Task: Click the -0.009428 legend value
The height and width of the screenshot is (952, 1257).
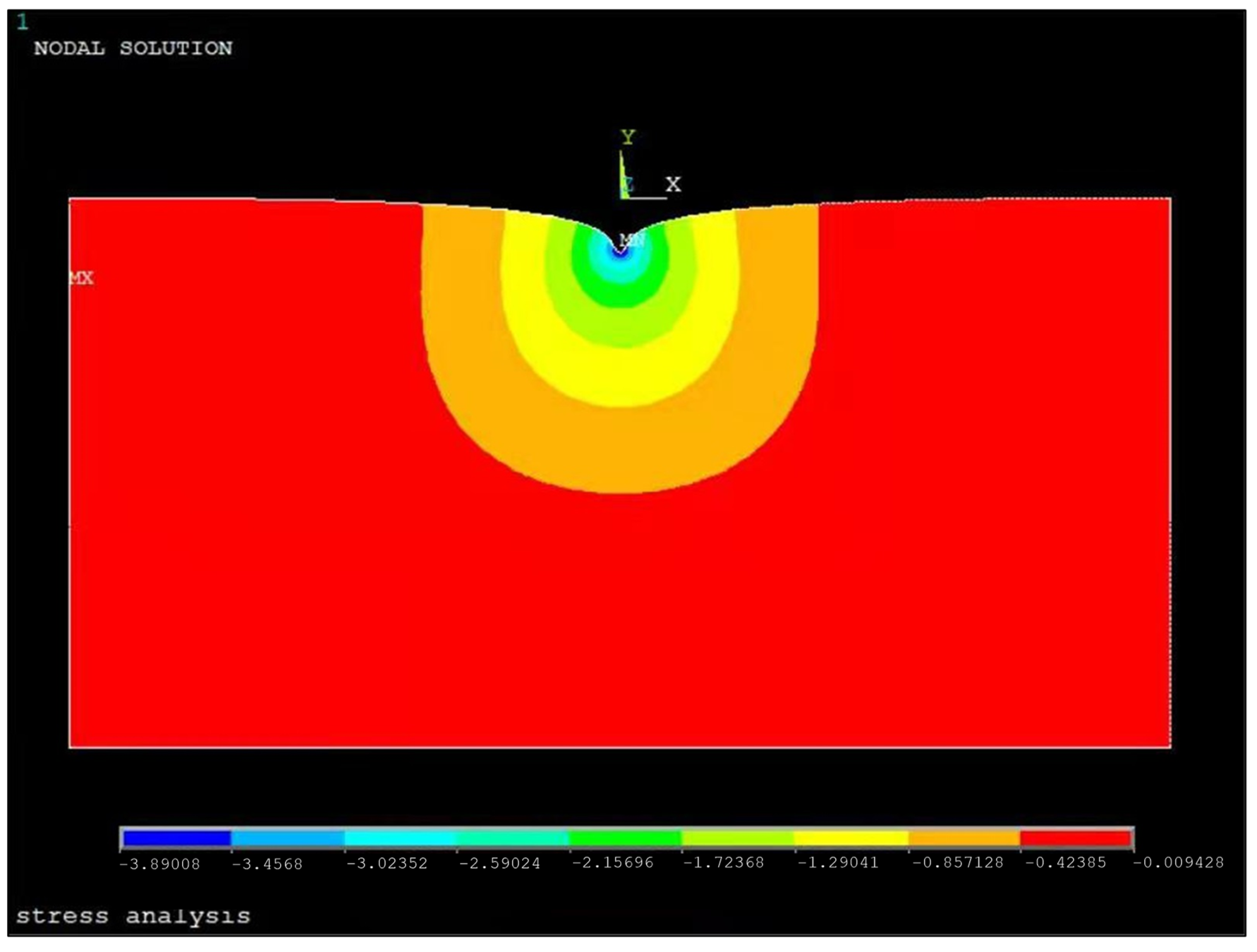Action: (x=1178, y=863)
